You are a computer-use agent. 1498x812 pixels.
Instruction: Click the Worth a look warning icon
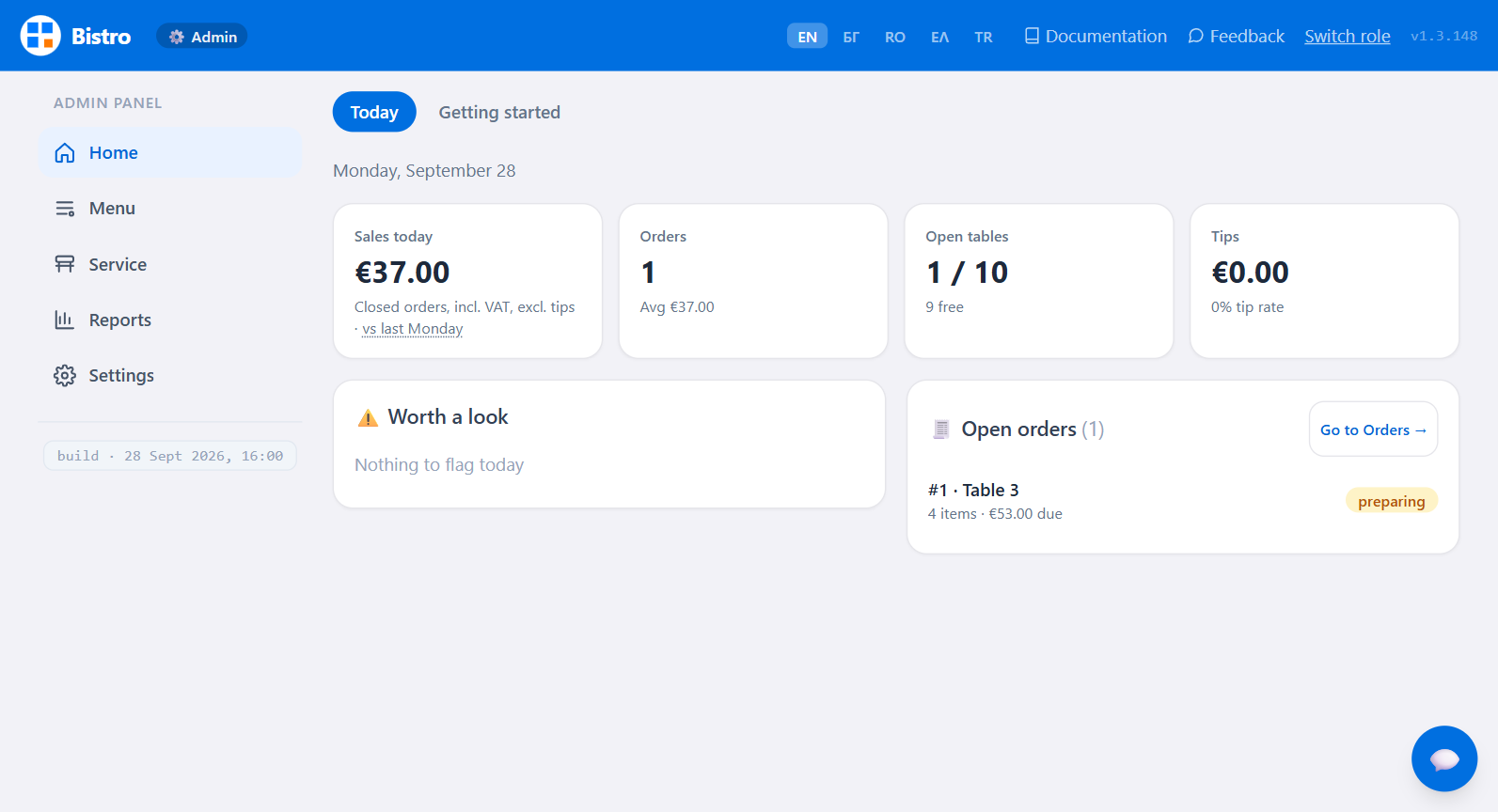tap(368, 417)
